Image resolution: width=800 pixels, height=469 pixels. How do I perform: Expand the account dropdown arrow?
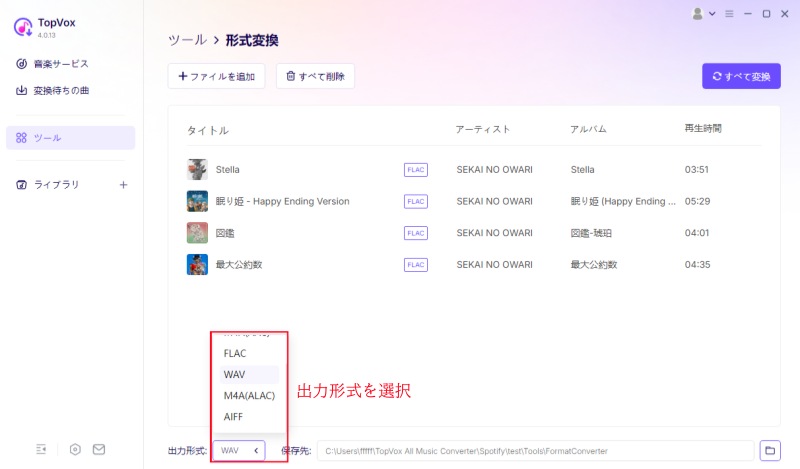(712, 14)
